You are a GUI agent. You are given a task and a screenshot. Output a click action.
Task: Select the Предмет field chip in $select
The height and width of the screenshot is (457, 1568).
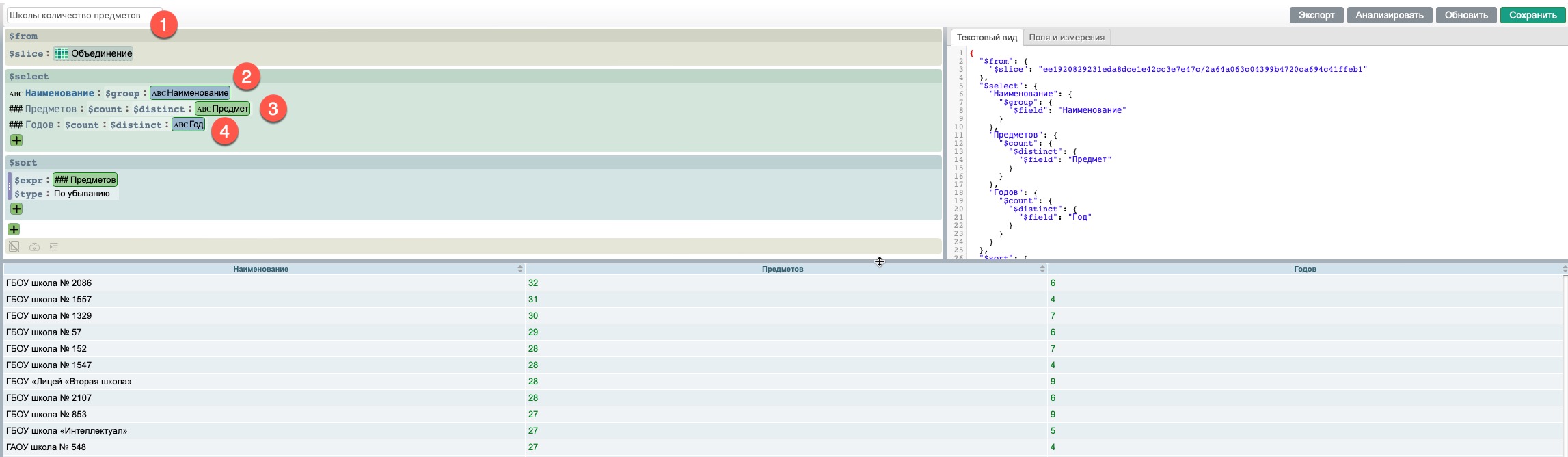click(x=223, y=109)
